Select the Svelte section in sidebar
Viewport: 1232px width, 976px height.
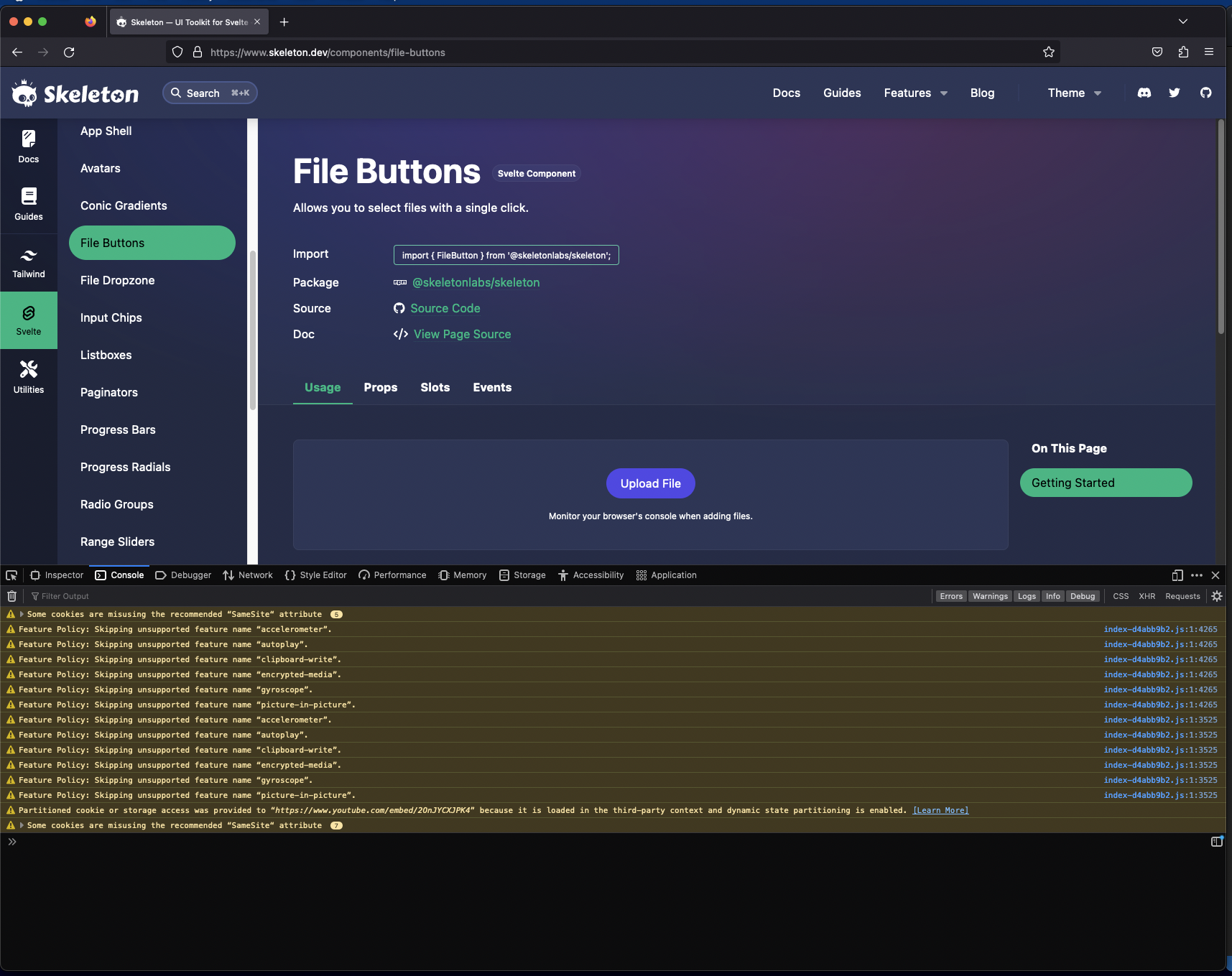[29, 320]
